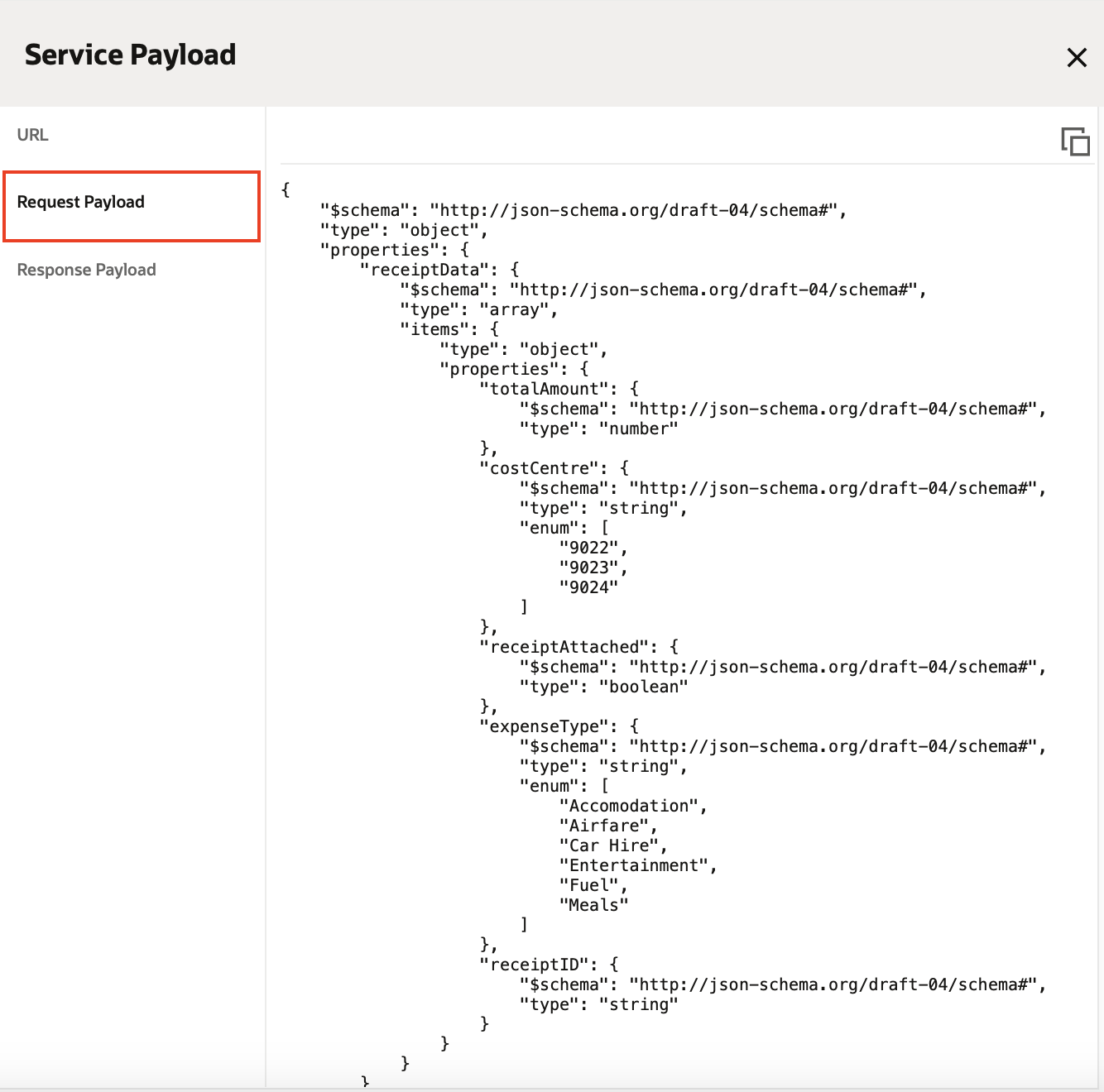This screenshot has height=1092, width=1104.
Task: Close the Service Payload dialog
Action: coord(1077,57)
